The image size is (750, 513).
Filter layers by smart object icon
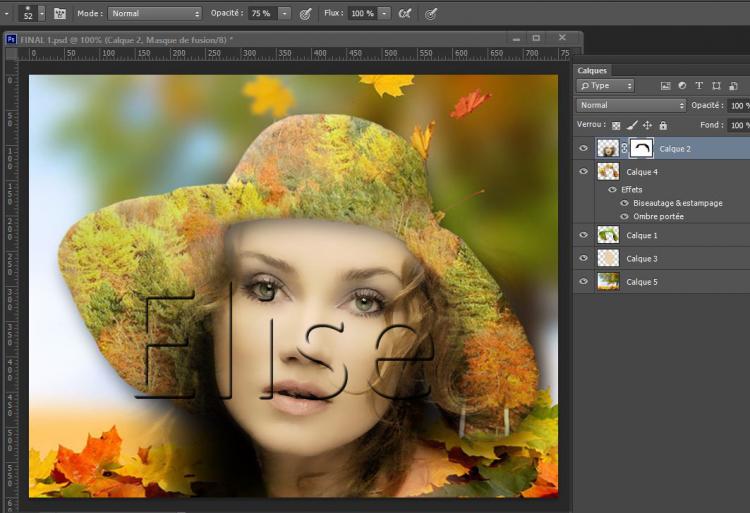pos(733,86)
